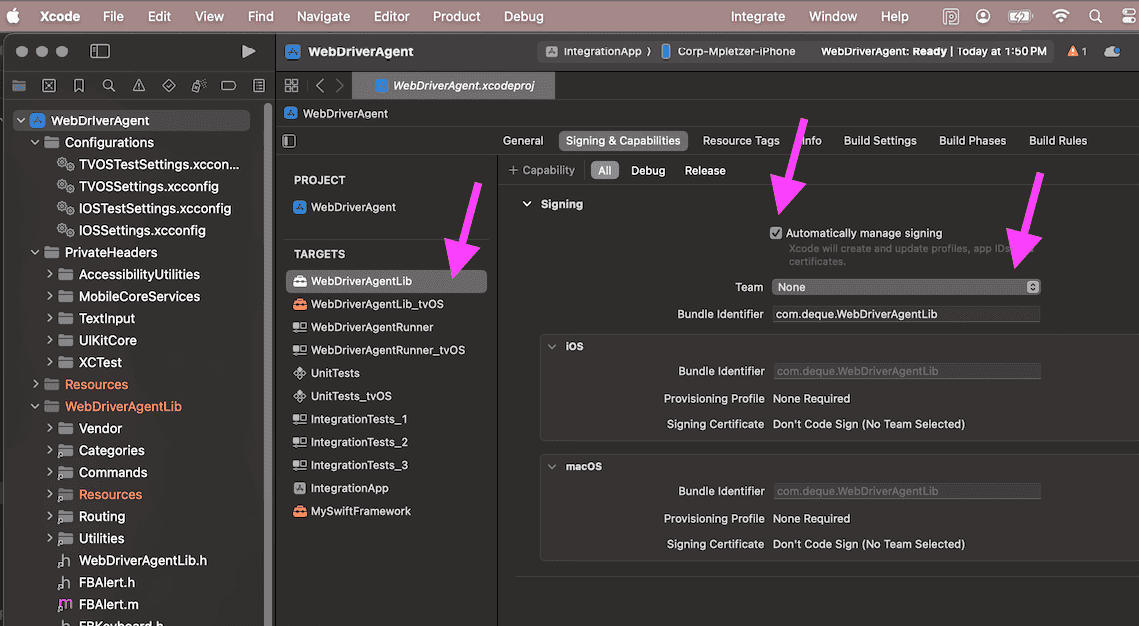Toggle the navigator sidebar visibility

tap(100, 51)
